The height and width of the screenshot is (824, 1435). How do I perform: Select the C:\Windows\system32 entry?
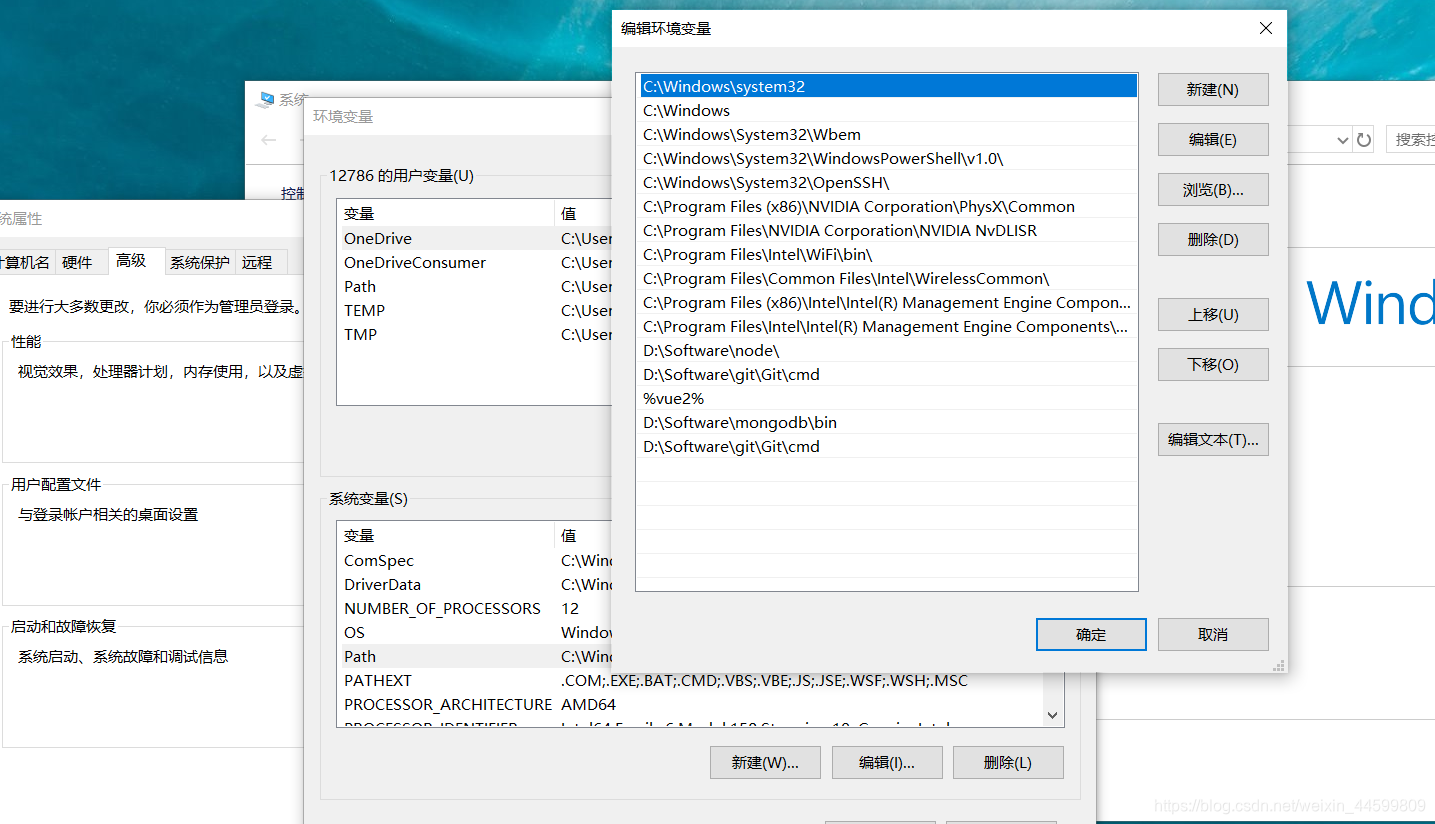pyautogui.click(x=888, y=86)
